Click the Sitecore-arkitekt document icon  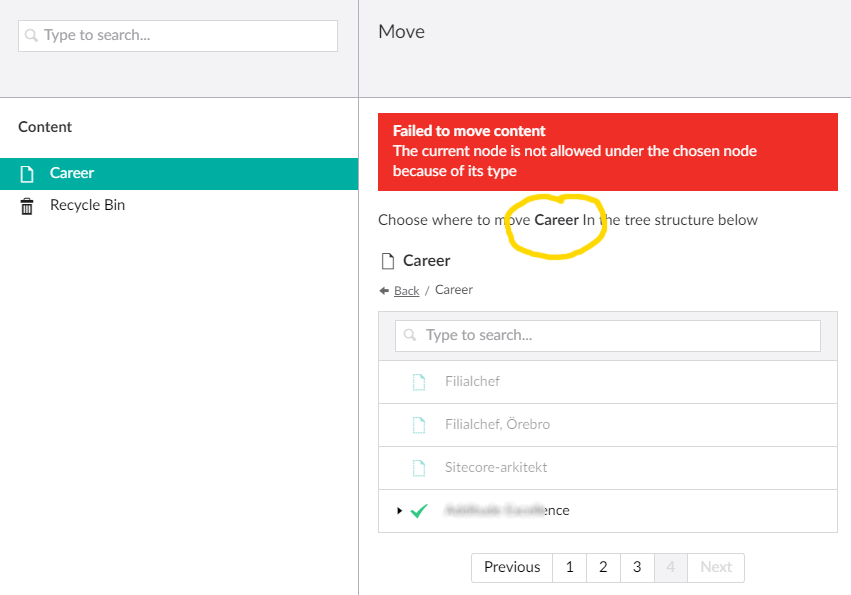[x=420, y=468]
